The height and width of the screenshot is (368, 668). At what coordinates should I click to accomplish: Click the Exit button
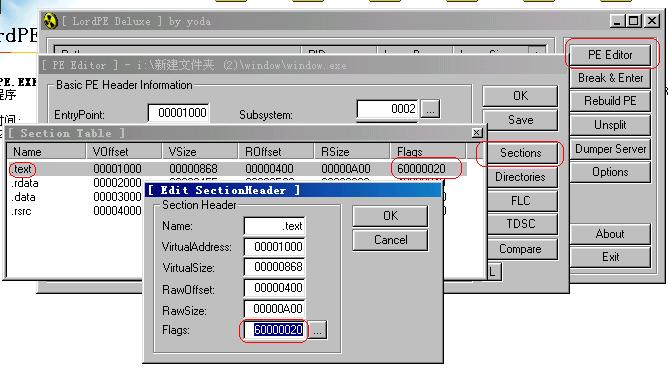[610, 257]
